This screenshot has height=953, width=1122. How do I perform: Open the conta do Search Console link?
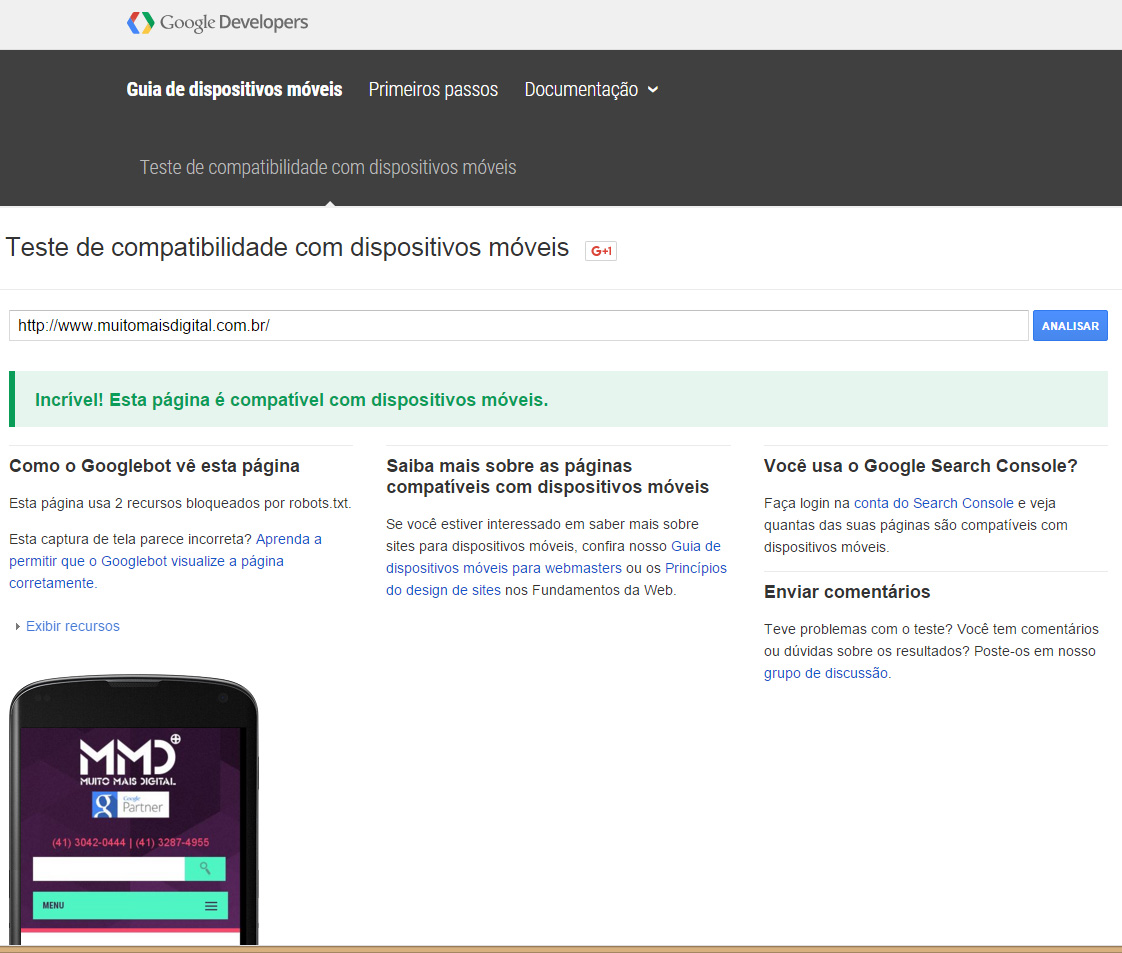click(933, 503)
